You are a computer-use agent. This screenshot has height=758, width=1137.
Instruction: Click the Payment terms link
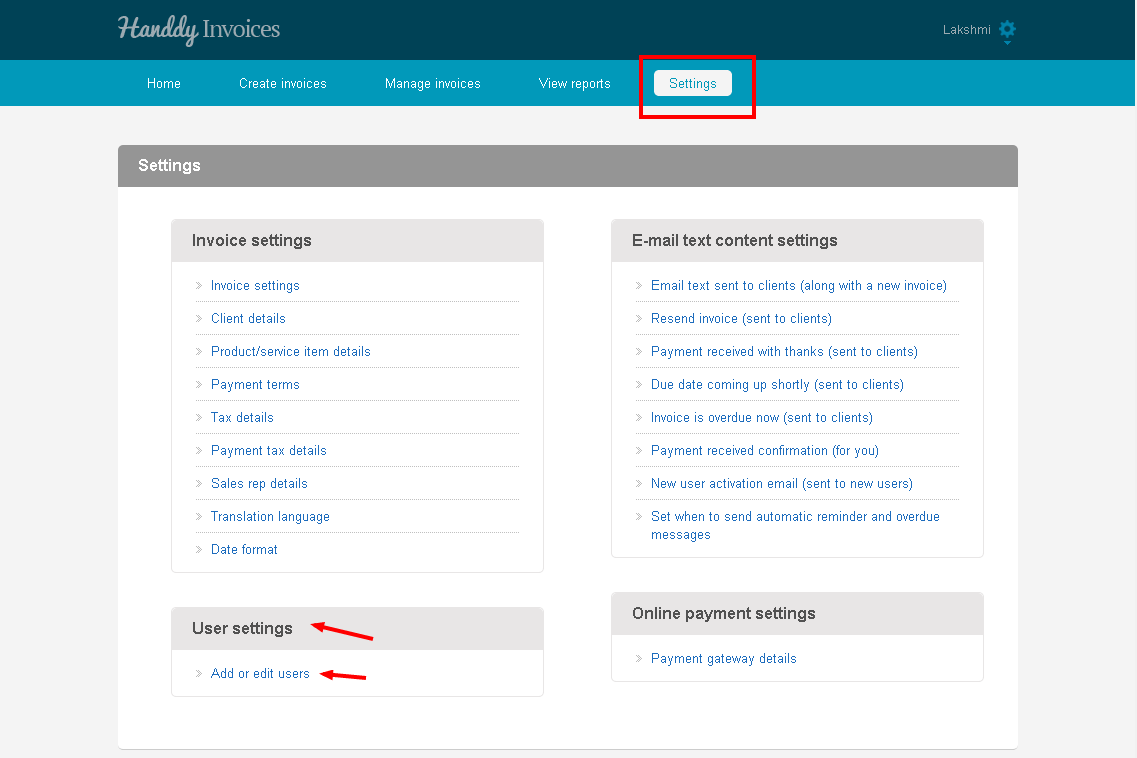click(x=255, y=384)
